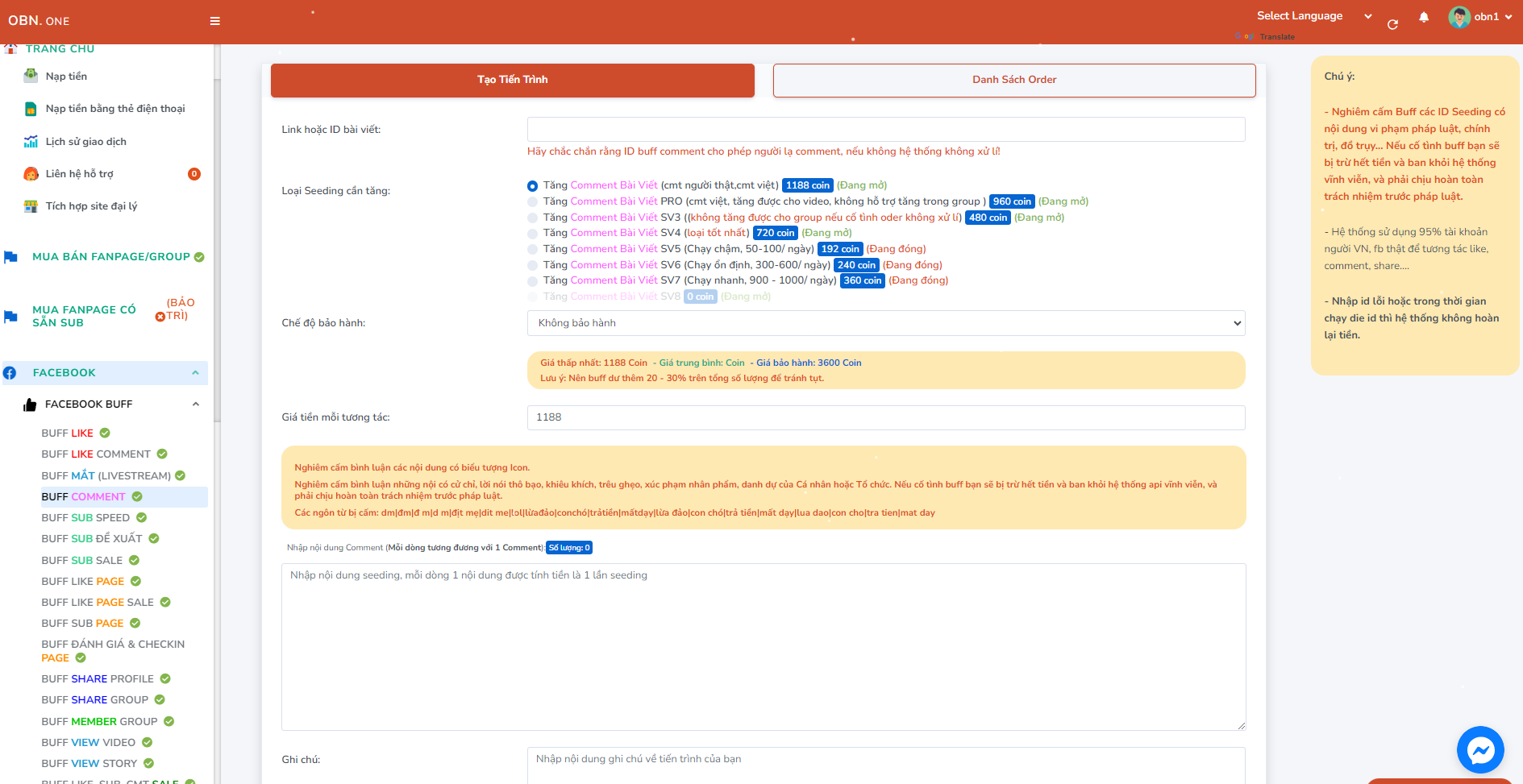Click the Link hoặc ID bài viết field
Image resolution: width=1523 pixels, height=784 pixels.
(885, 130)
